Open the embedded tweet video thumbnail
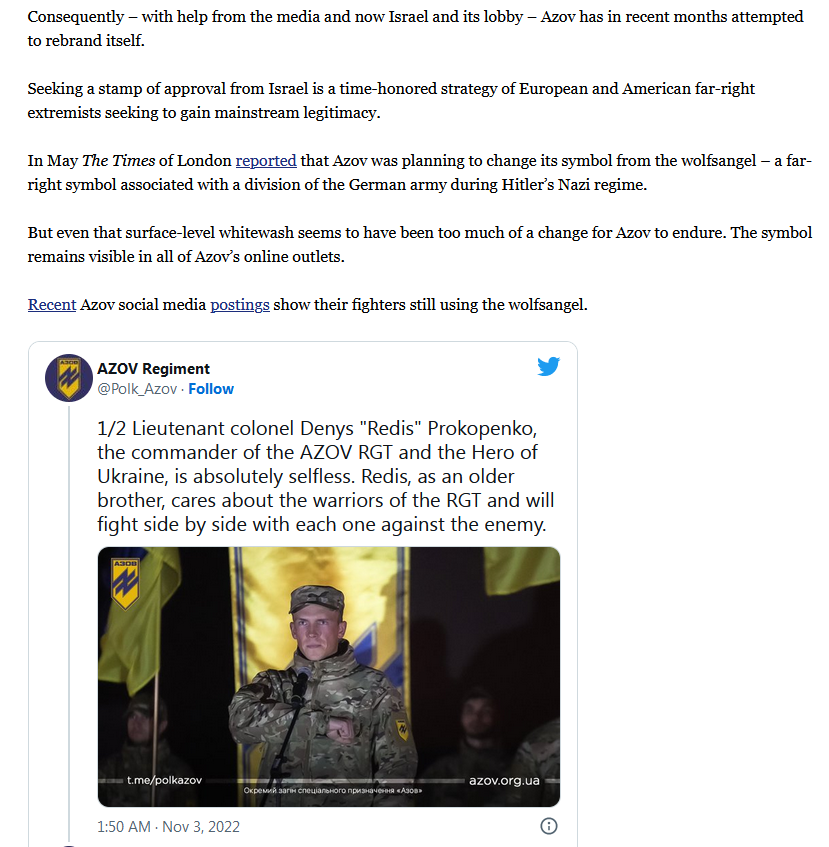The width and height of the screenshot is (829, 847). pos(328,677)
